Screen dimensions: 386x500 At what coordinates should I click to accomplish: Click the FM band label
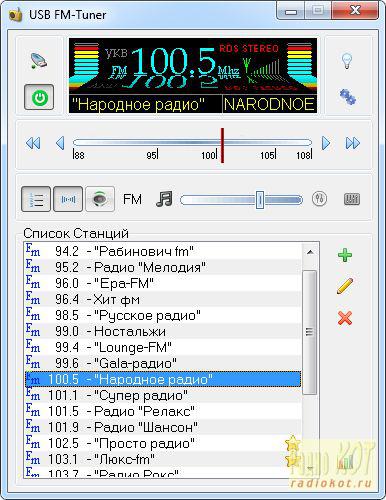tap(132, 199)
